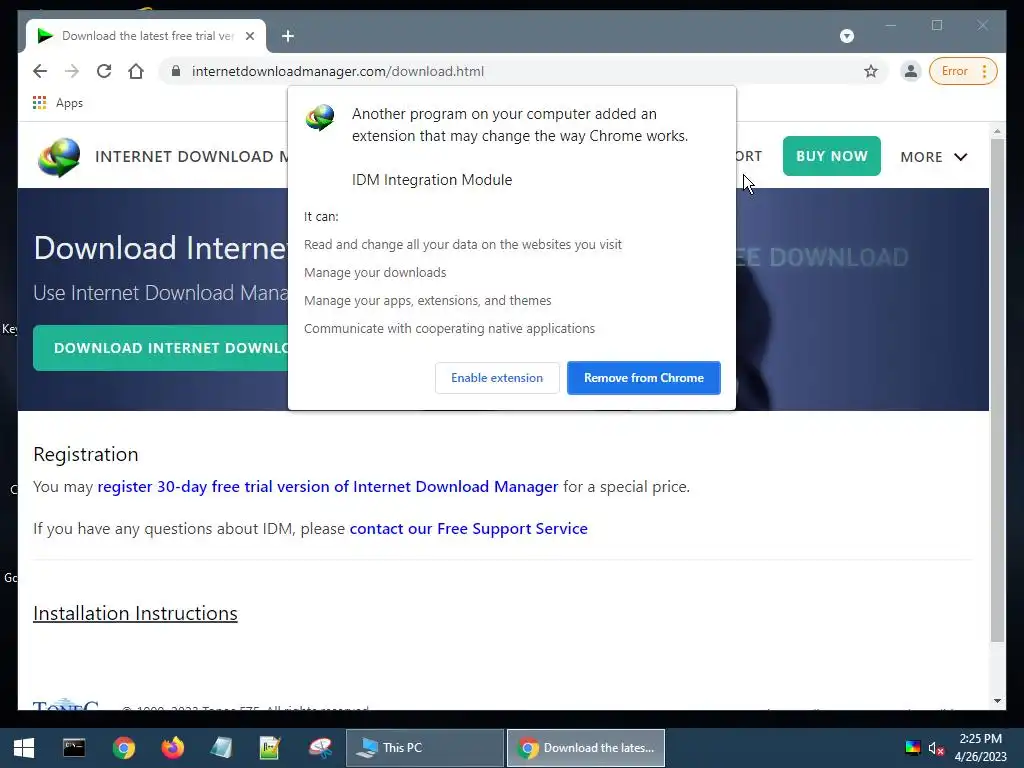1024x768 pixels.
Task: Switch to This PC taskbar window
Action: tap(424, 748)
